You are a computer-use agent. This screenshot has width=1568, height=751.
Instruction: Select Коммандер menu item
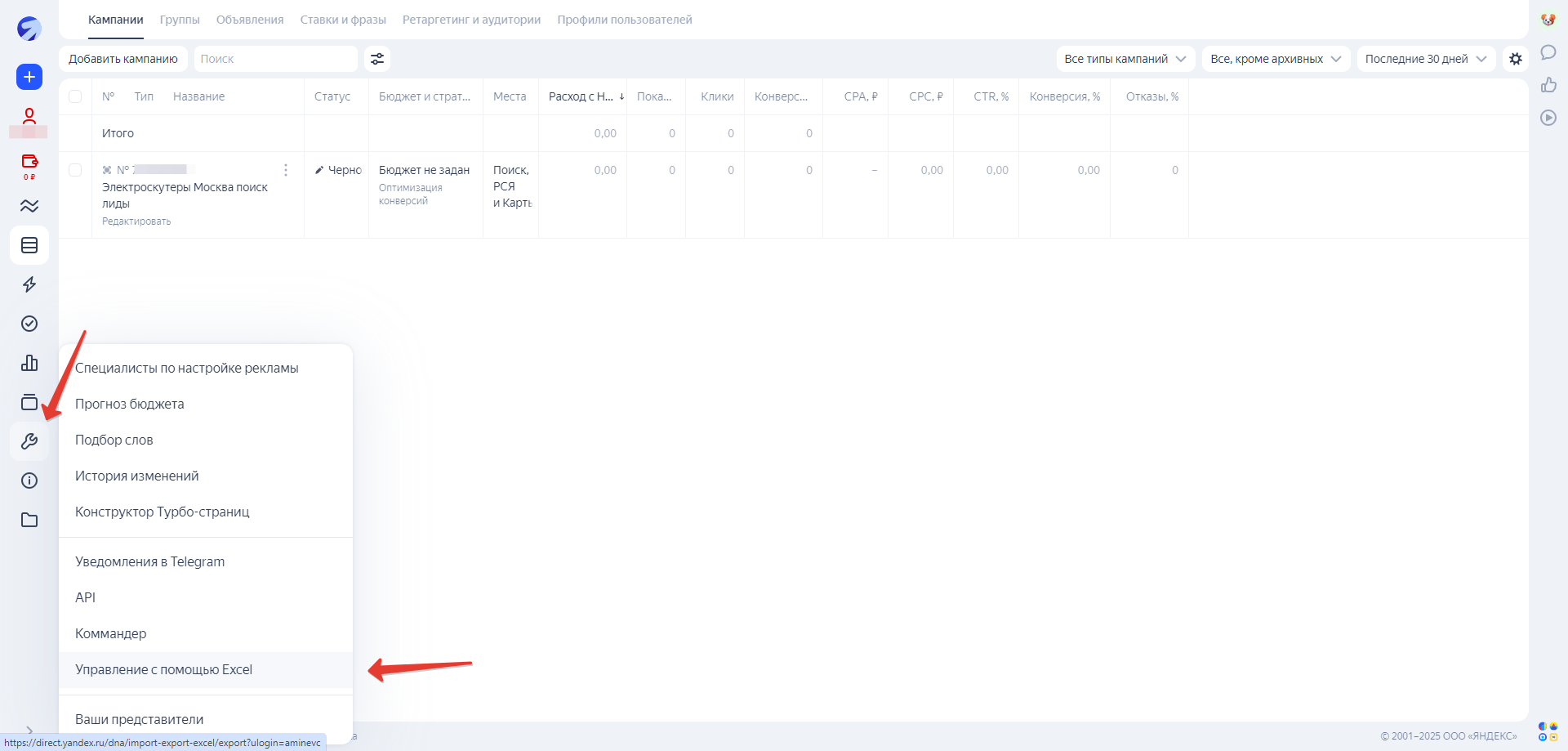pos(206,633)
